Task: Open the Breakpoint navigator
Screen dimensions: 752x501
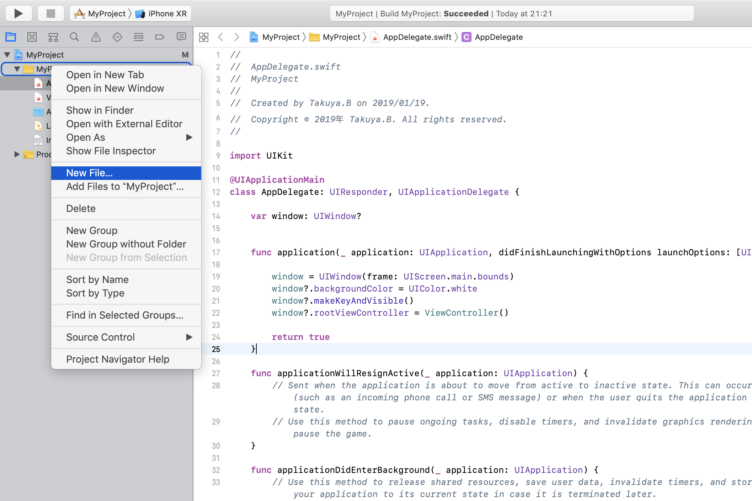Action: click(160, 37)
